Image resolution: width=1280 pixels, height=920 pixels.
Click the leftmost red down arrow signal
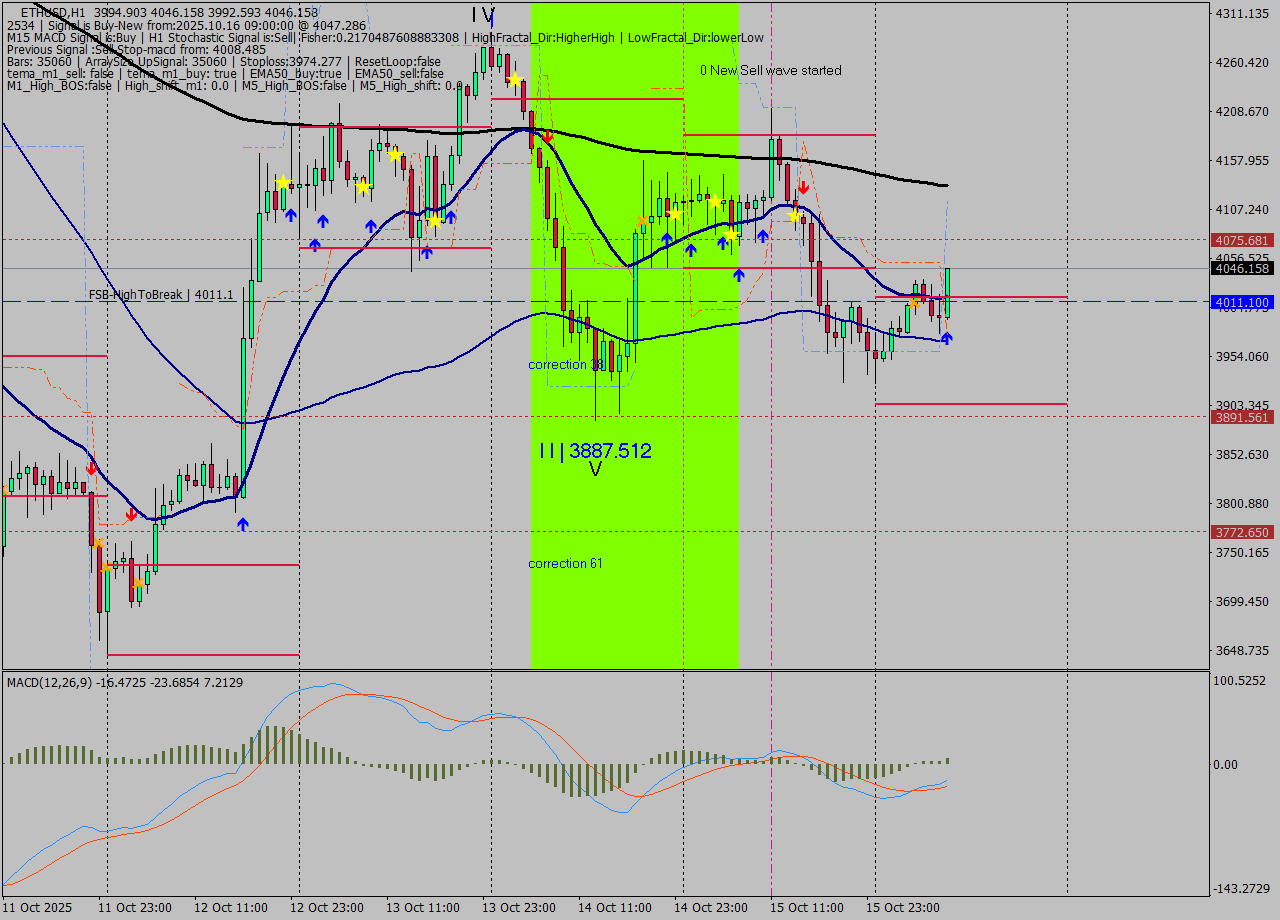(91, 467)
